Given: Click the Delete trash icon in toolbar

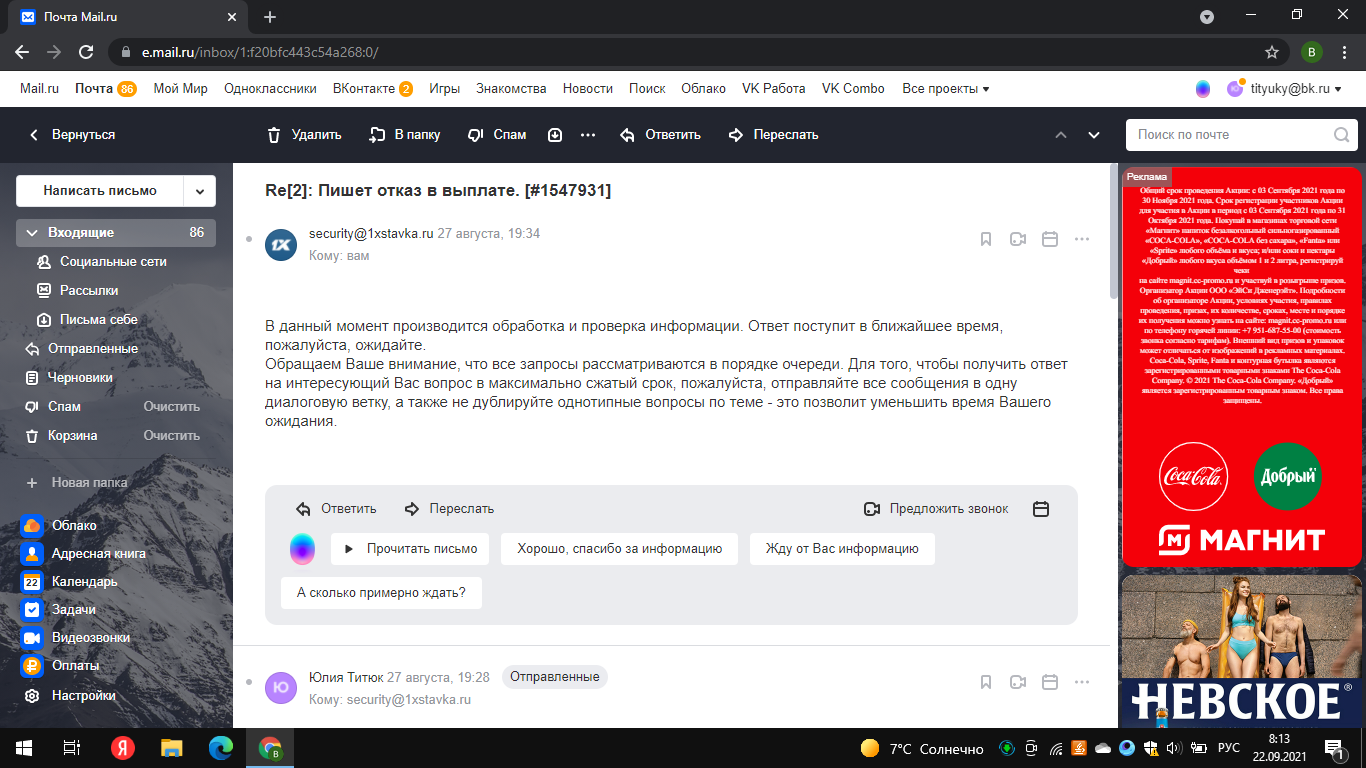Looking at the screenshot, I should (x=274, y=135).
